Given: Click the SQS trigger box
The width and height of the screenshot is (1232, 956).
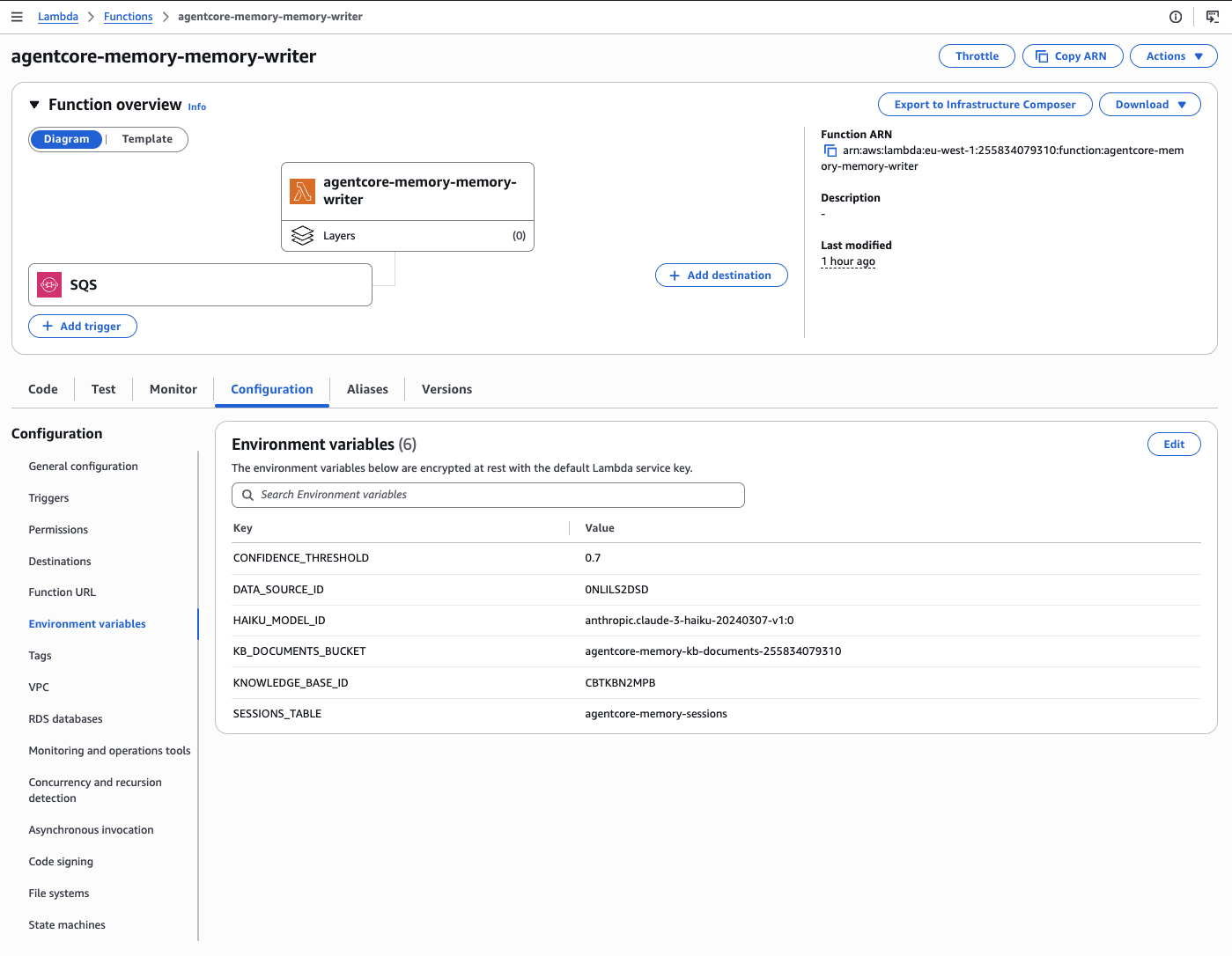Looking at the screenshot, I should 200,285.
